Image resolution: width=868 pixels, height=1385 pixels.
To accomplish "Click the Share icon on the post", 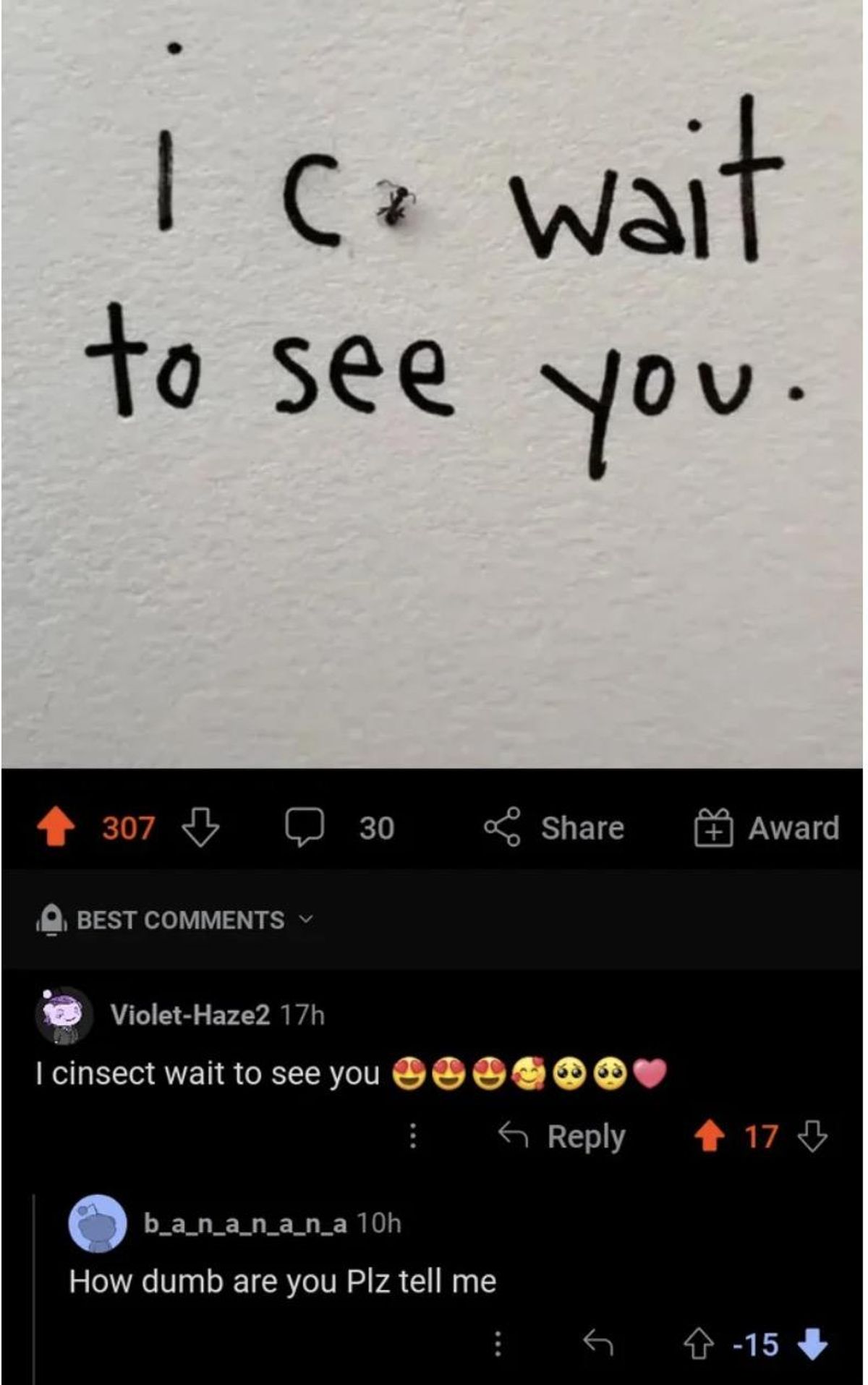I will (554, 827).
